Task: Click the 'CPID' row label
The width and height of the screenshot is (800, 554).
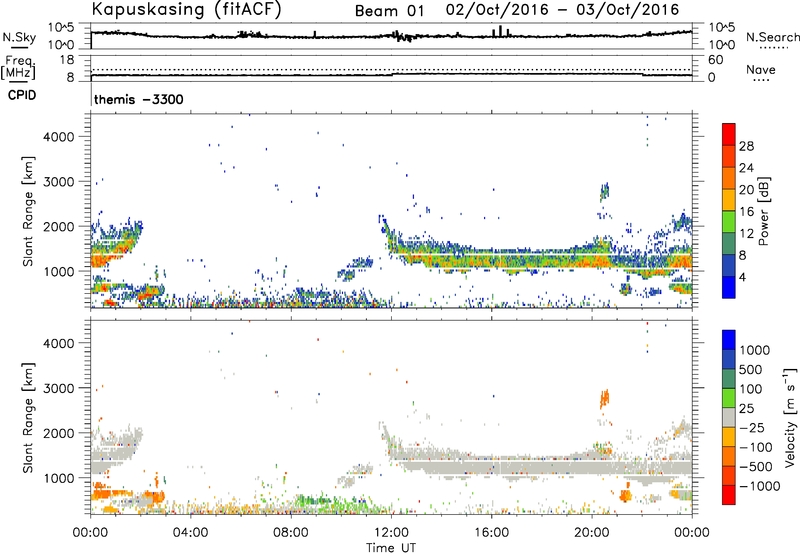Action: tap(21, 95)
